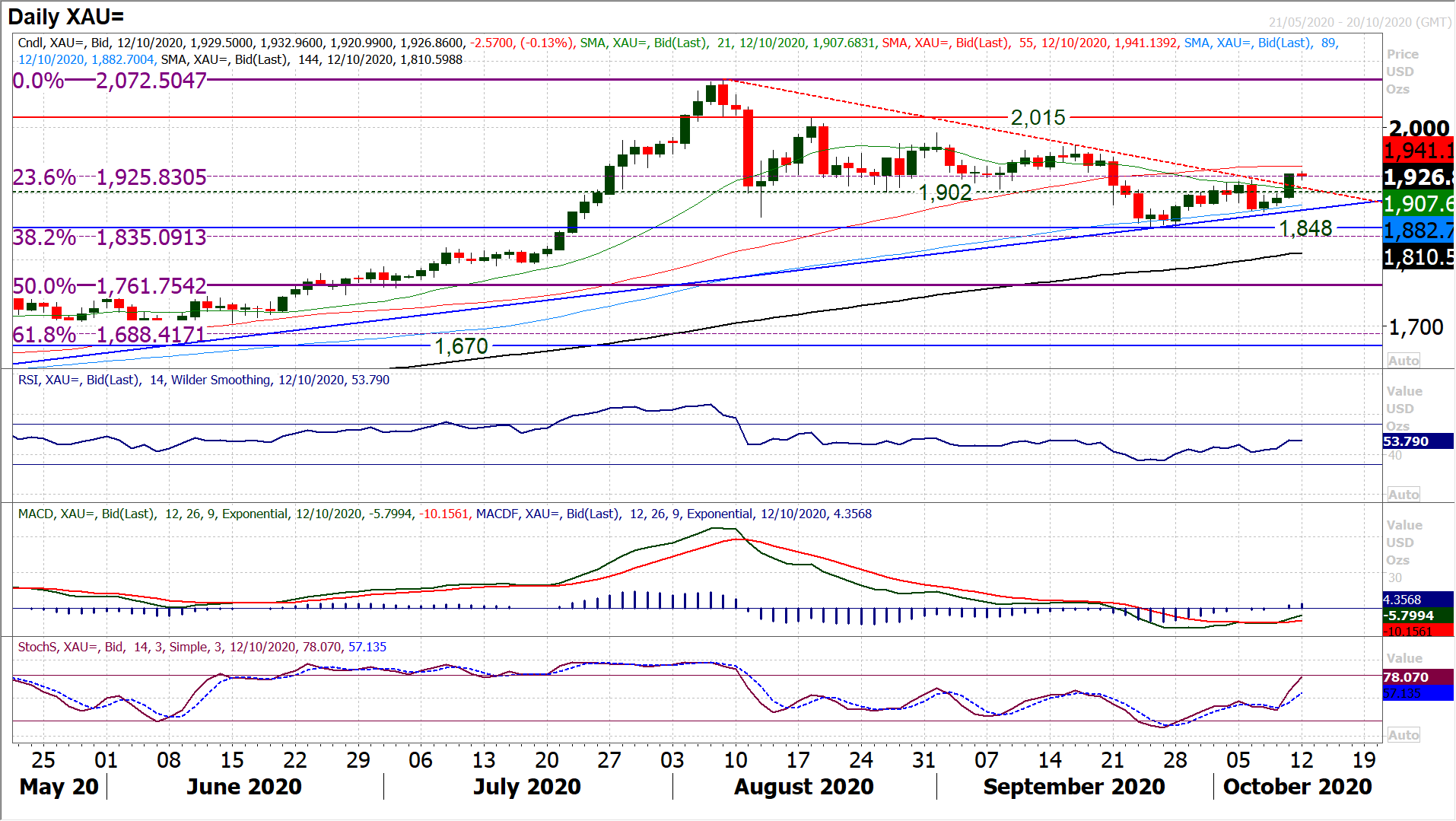Viewport: 1456px width, 821px height.
Task: Click the black 1,810.5 SMA price tag
Action: pyautogui.click(x=1419, y=257)
